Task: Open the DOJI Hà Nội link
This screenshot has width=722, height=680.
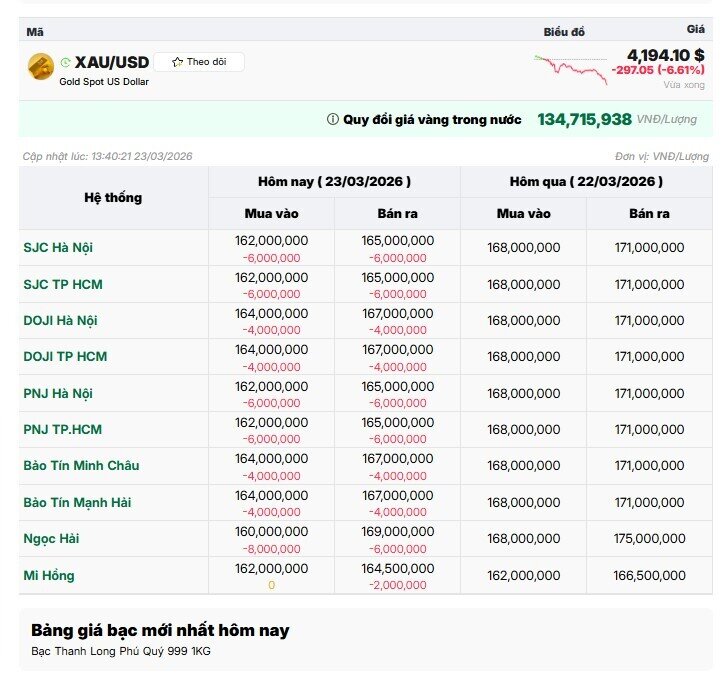Action: pos(60,320)
